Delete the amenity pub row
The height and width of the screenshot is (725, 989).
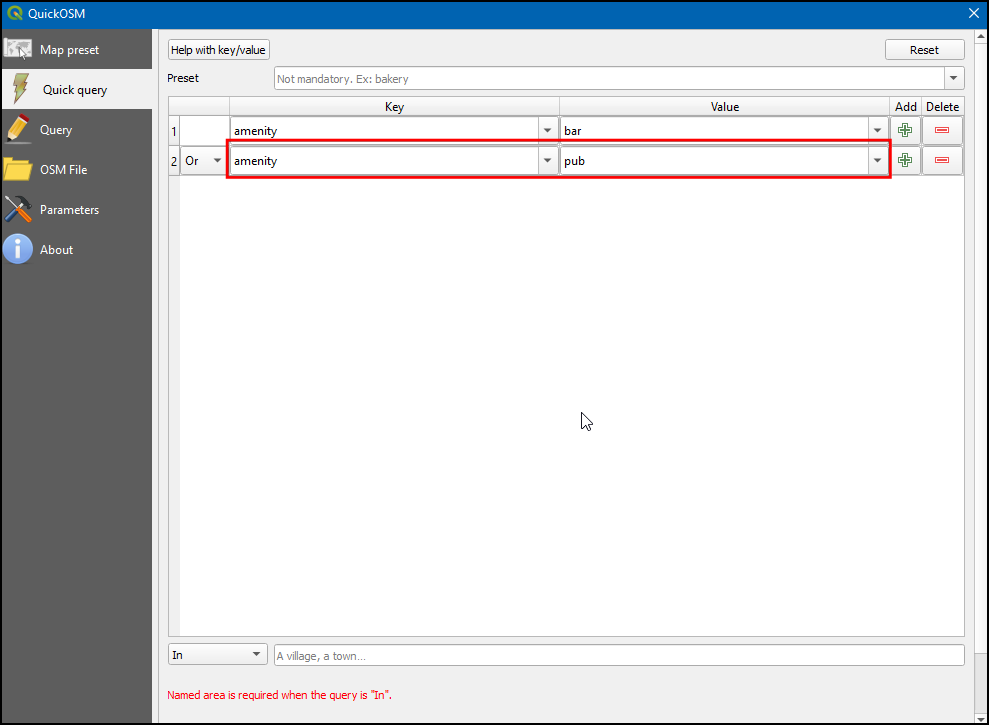point(942,160)
